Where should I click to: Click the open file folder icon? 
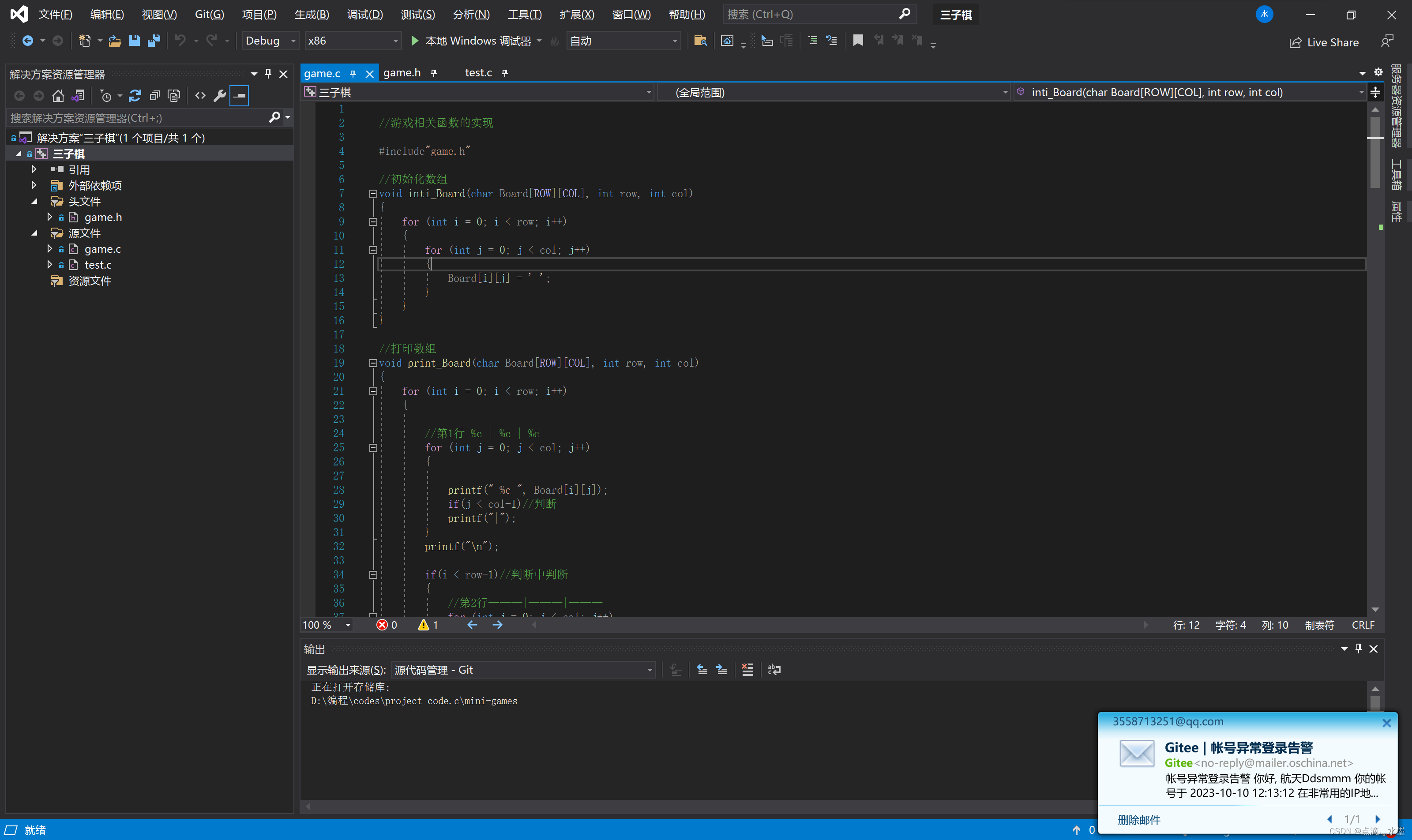click(115, 41)
